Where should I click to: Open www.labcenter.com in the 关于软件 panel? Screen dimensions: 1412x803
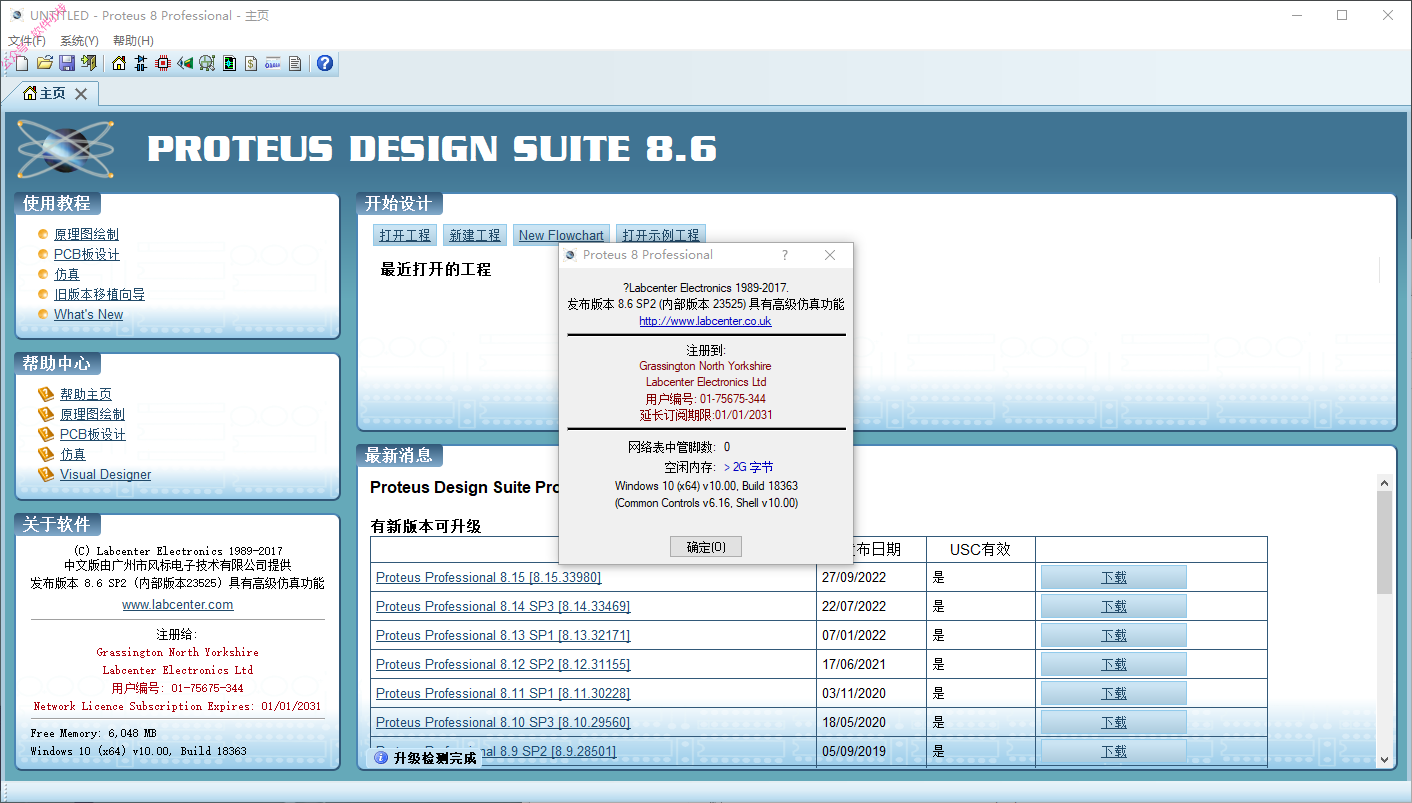point(178,604)
